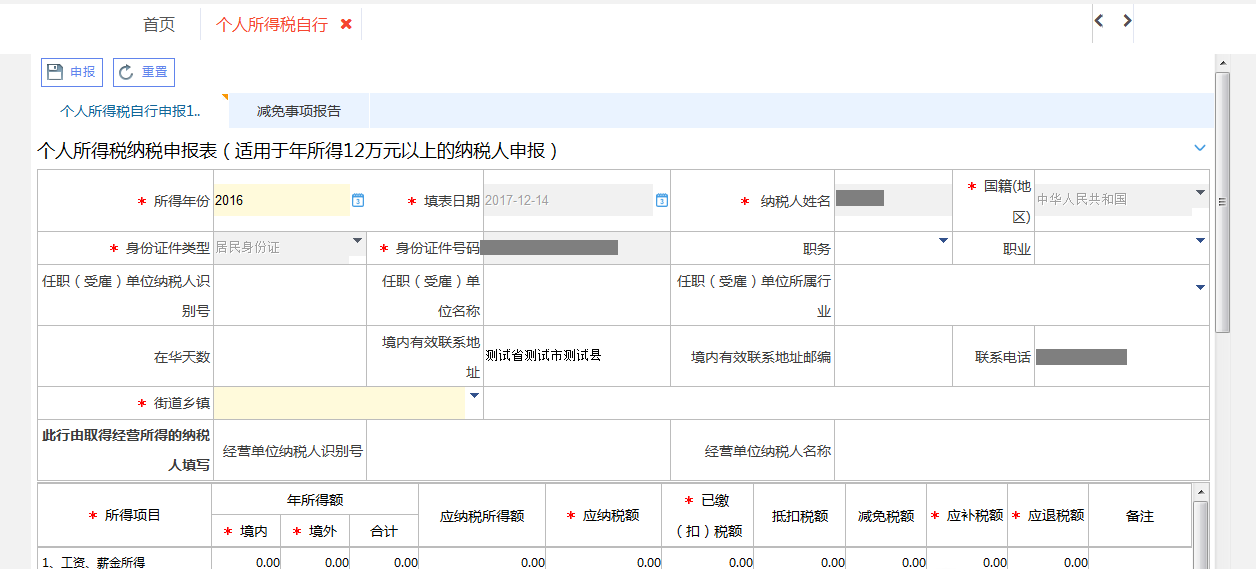The height and width of the screenshot is (569, 1256).
Task: Open the 职务 dropdown
Action: pos(943,240)
